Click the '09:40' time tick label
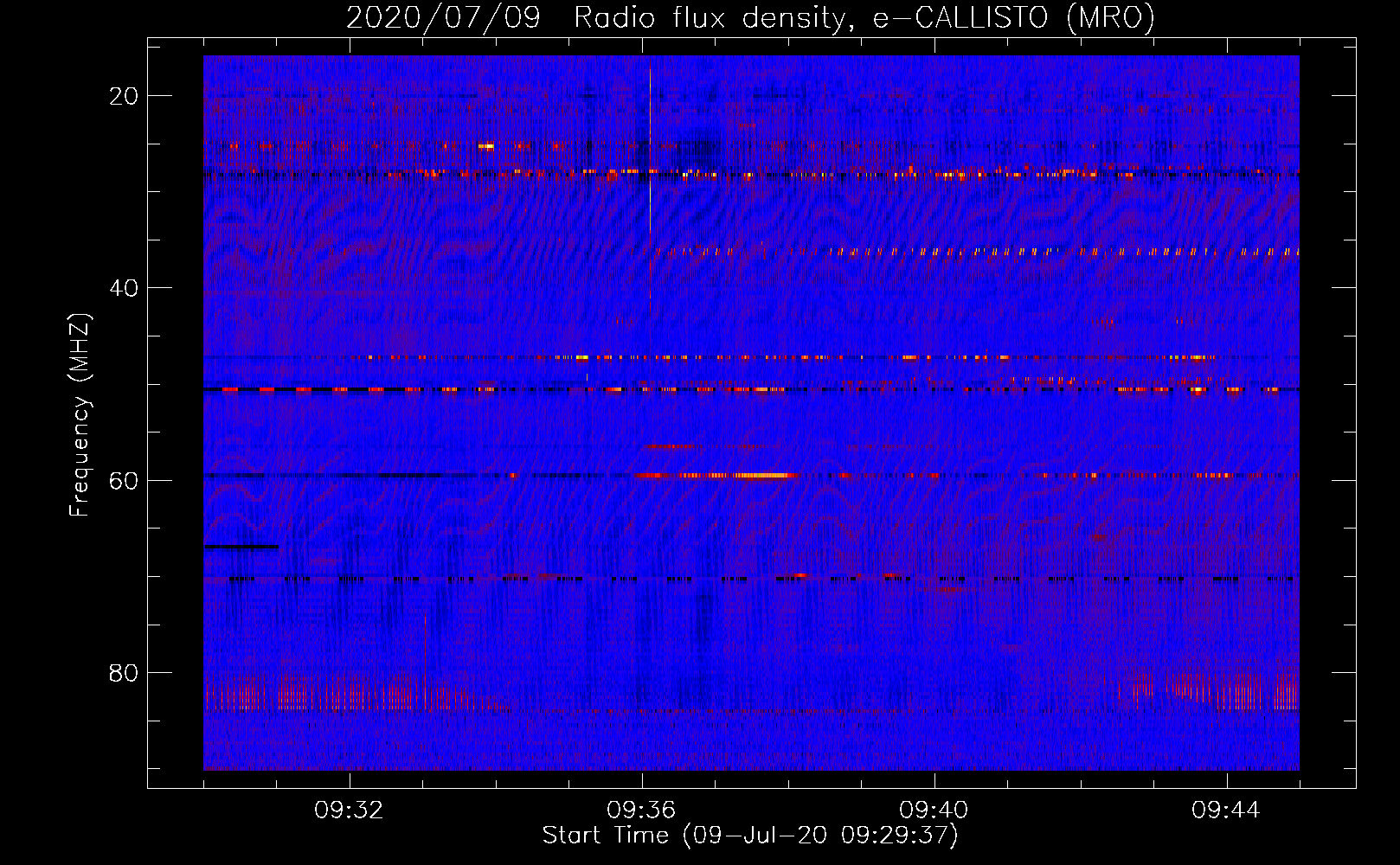This screenshot has height=865, width=1400. (x=934, y=811)
